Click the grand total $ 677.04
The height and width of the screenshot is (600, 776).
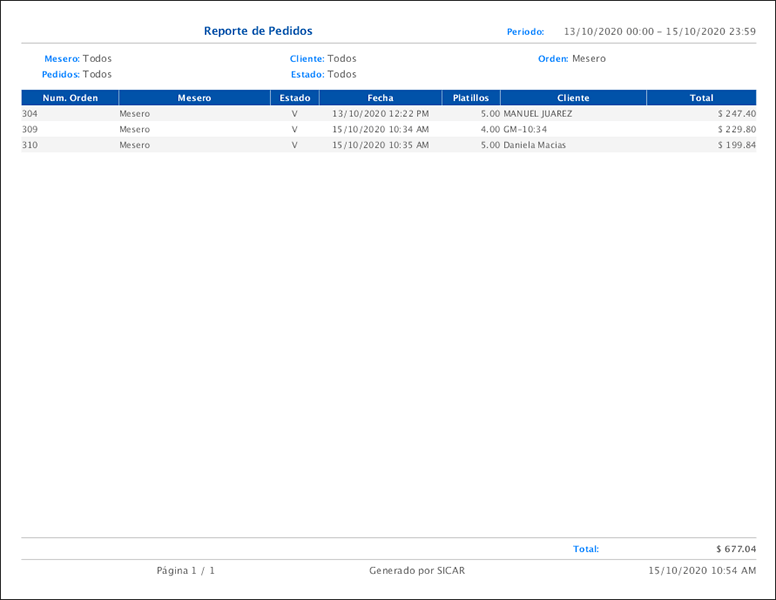[x=736, y=549]
